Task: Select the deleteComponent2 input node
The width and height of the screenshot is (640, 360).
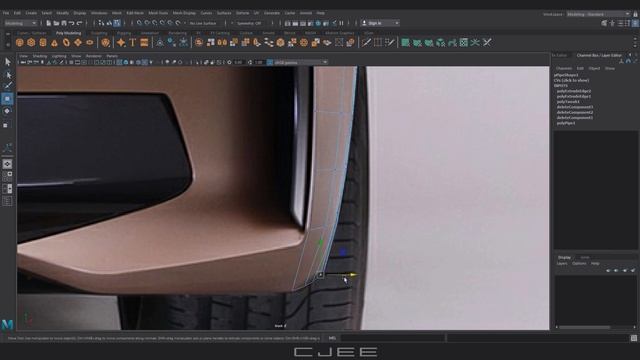Action: pyautogui.click(x=575, y=112)
